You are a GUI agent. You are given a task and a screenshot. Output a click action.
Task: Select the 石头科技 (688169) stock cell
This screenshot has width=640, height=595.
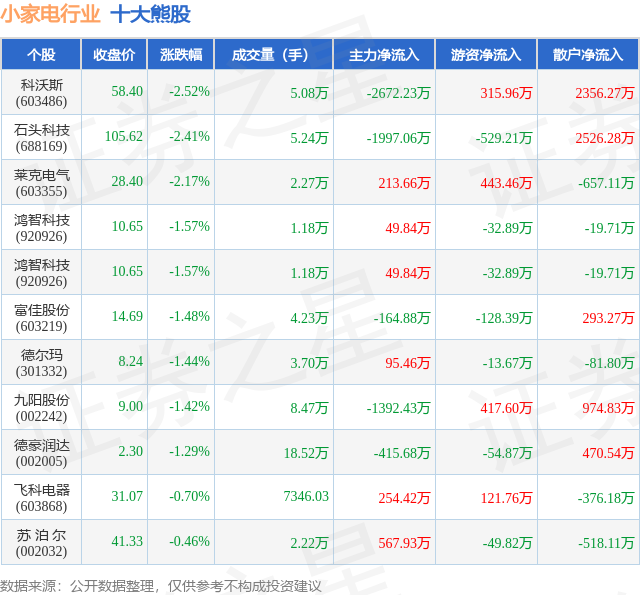tap(41, 138)
